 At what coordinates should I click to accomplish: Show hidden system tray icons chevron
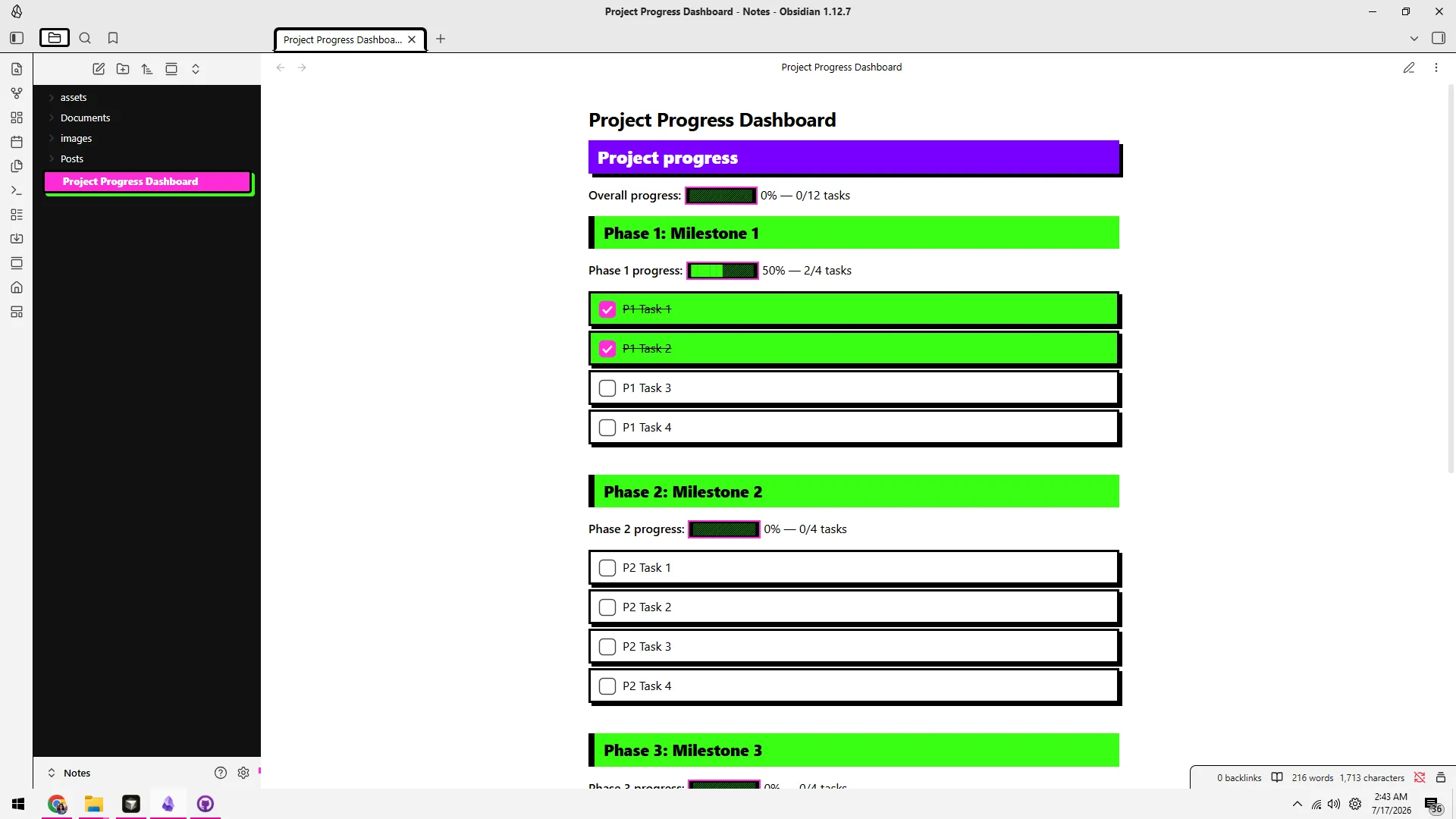1298,804
